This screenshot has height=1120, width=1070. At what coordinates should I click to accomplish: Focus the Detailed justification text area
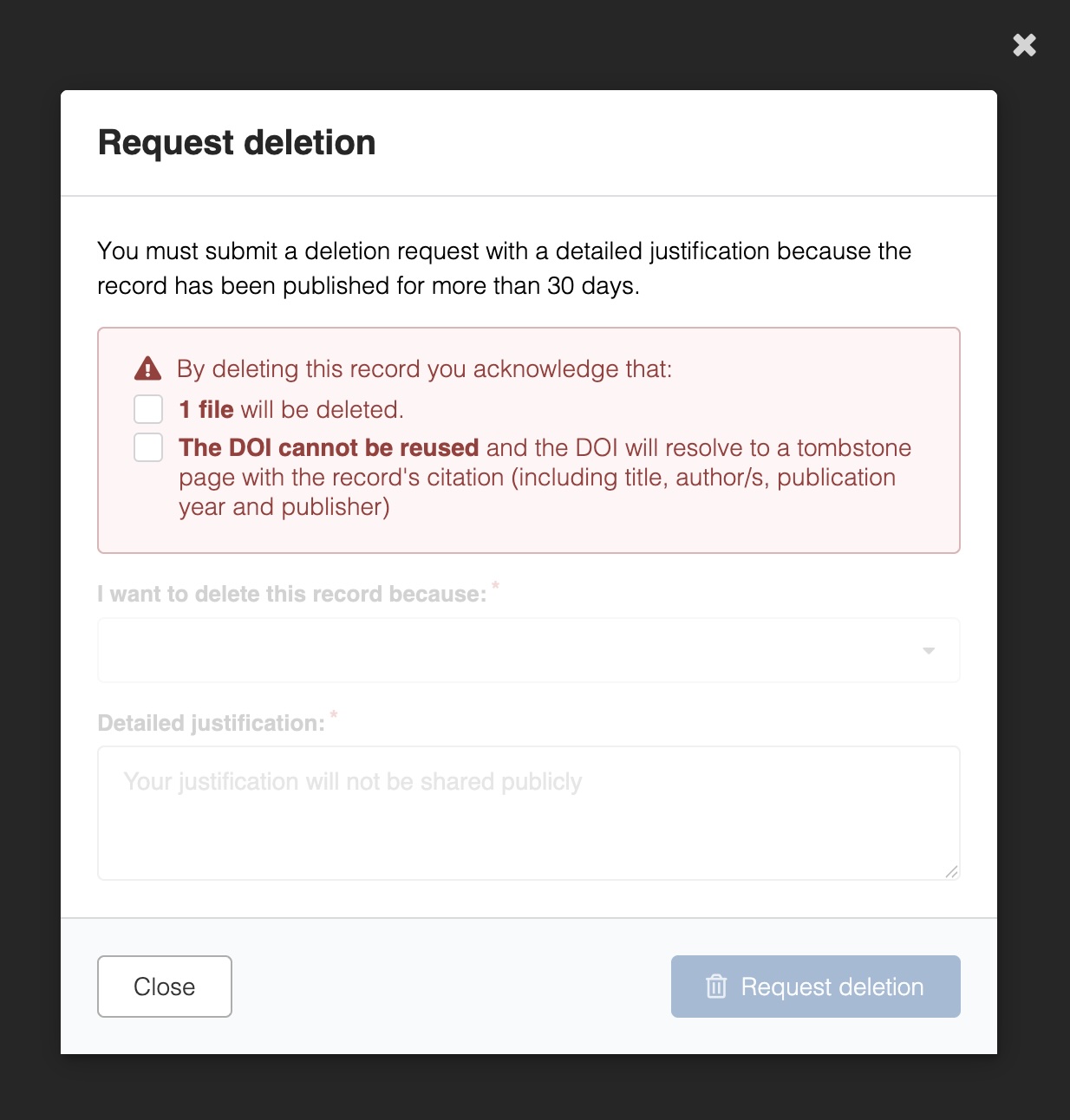pyautogui.click(x=528, y=813)
